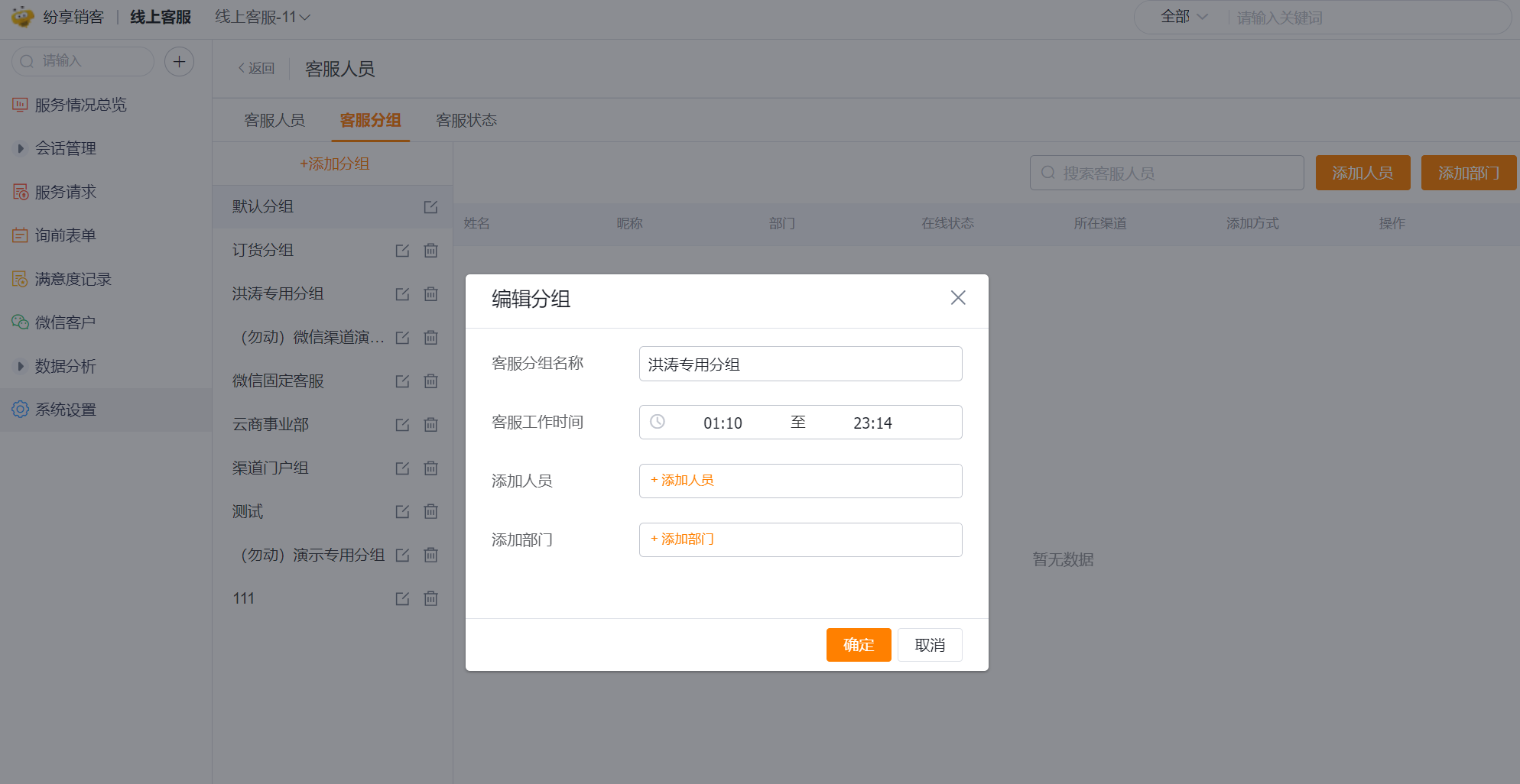Click the 确定 button
Viewport: 1520px width, 784px height.
pos(858,645)
